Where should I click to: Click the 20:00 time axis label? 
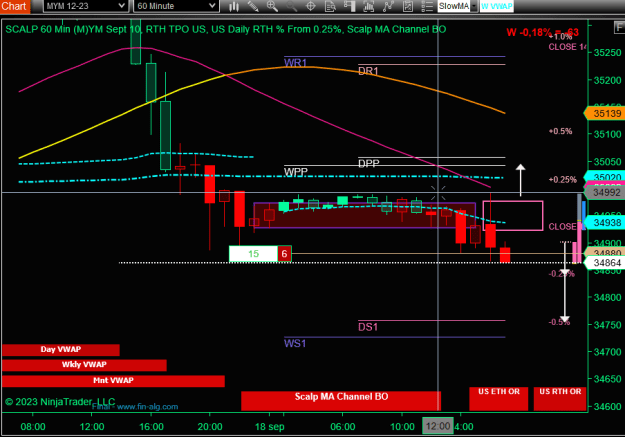coord(210,427)
